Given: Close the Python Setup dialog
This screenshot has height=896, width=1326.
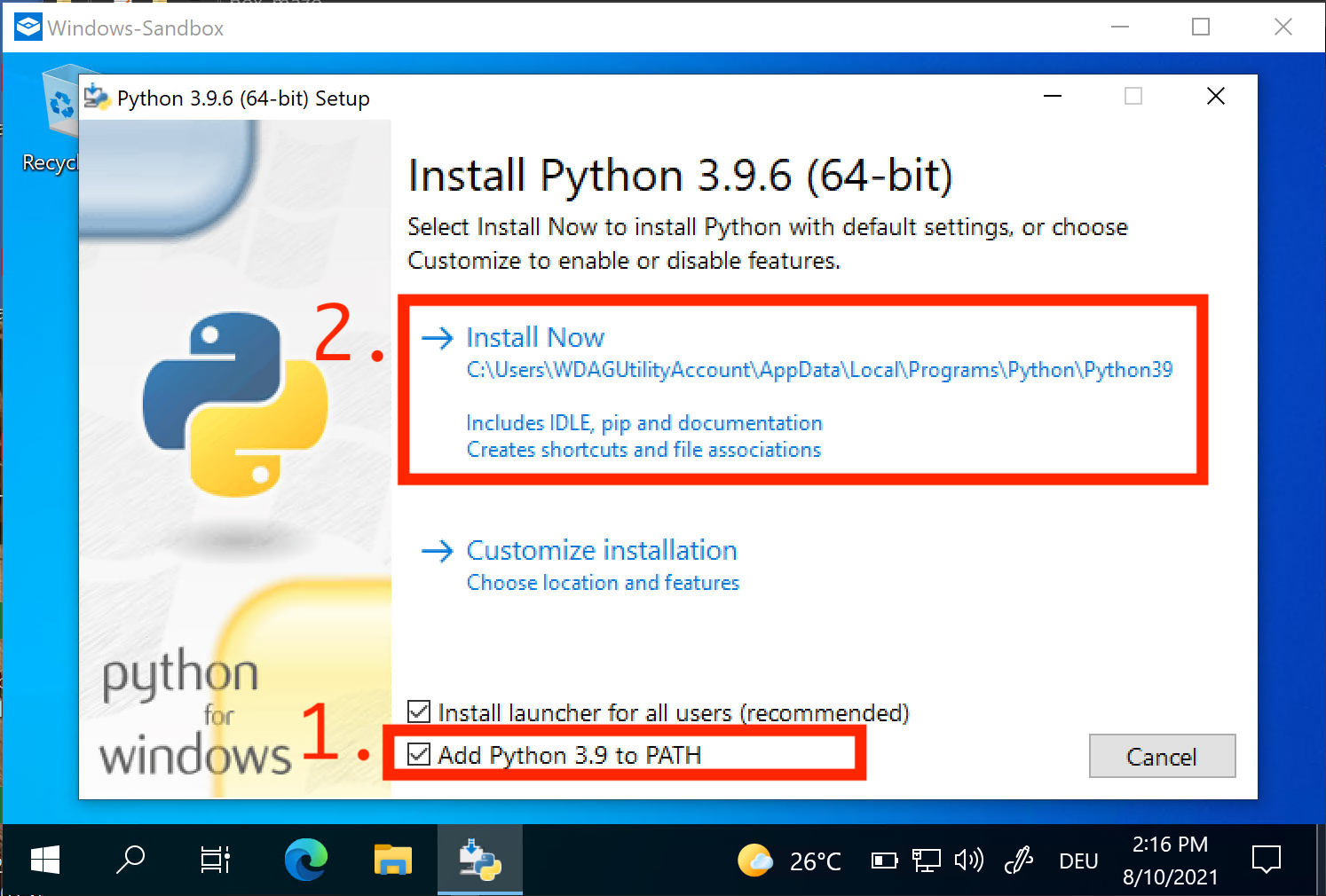Looking at the screenshot, I should 1216,97.
